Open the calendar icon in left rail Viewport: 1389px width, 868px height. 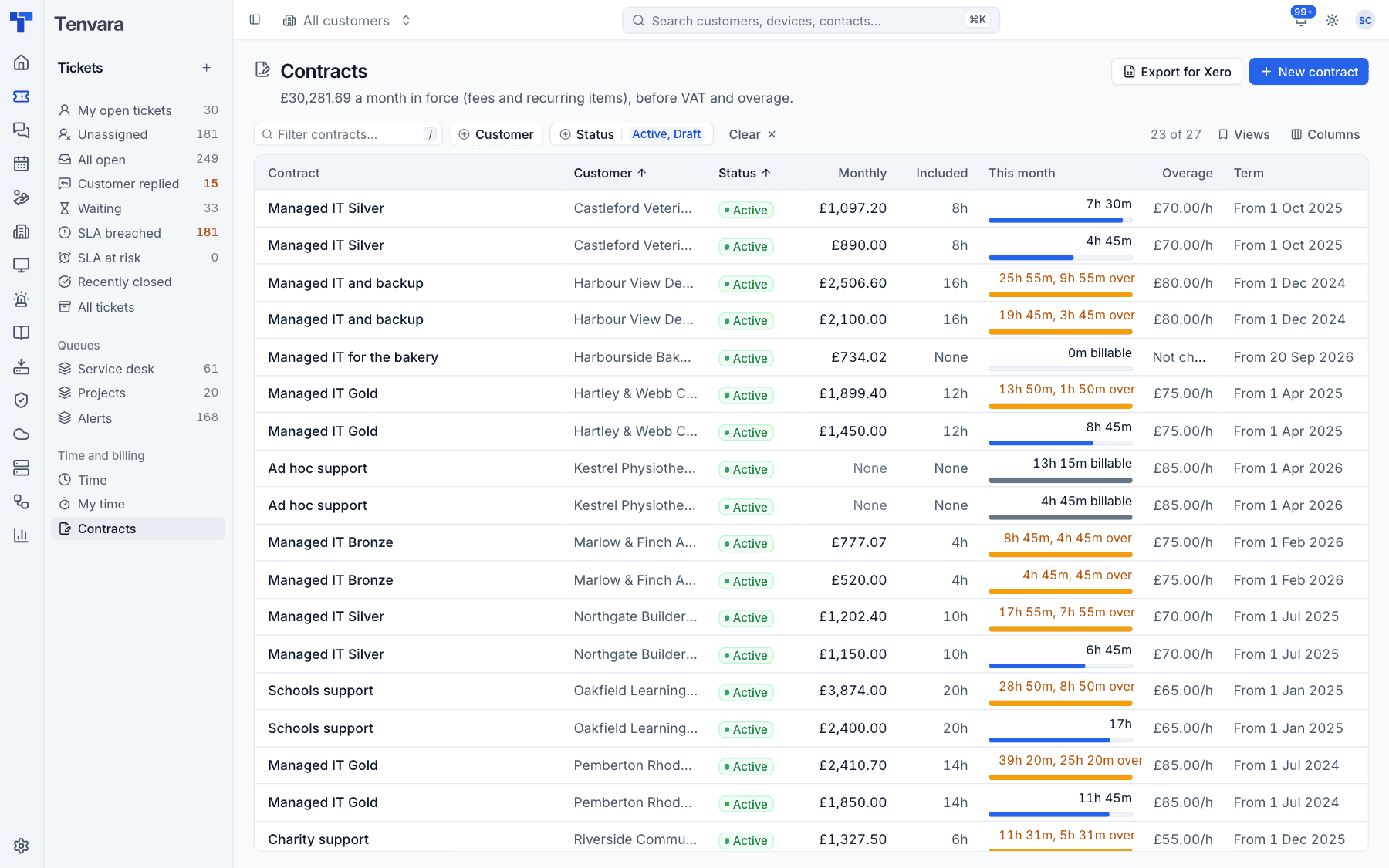pos(22,164)
